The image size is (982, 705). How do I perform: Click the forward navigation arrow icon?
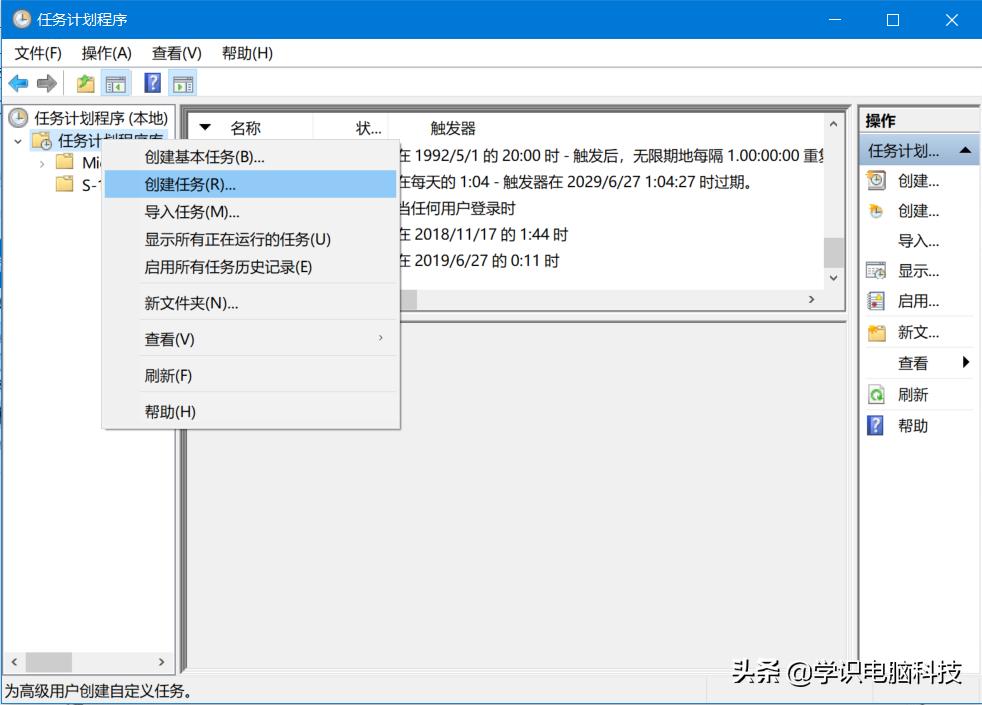[47, 82]
